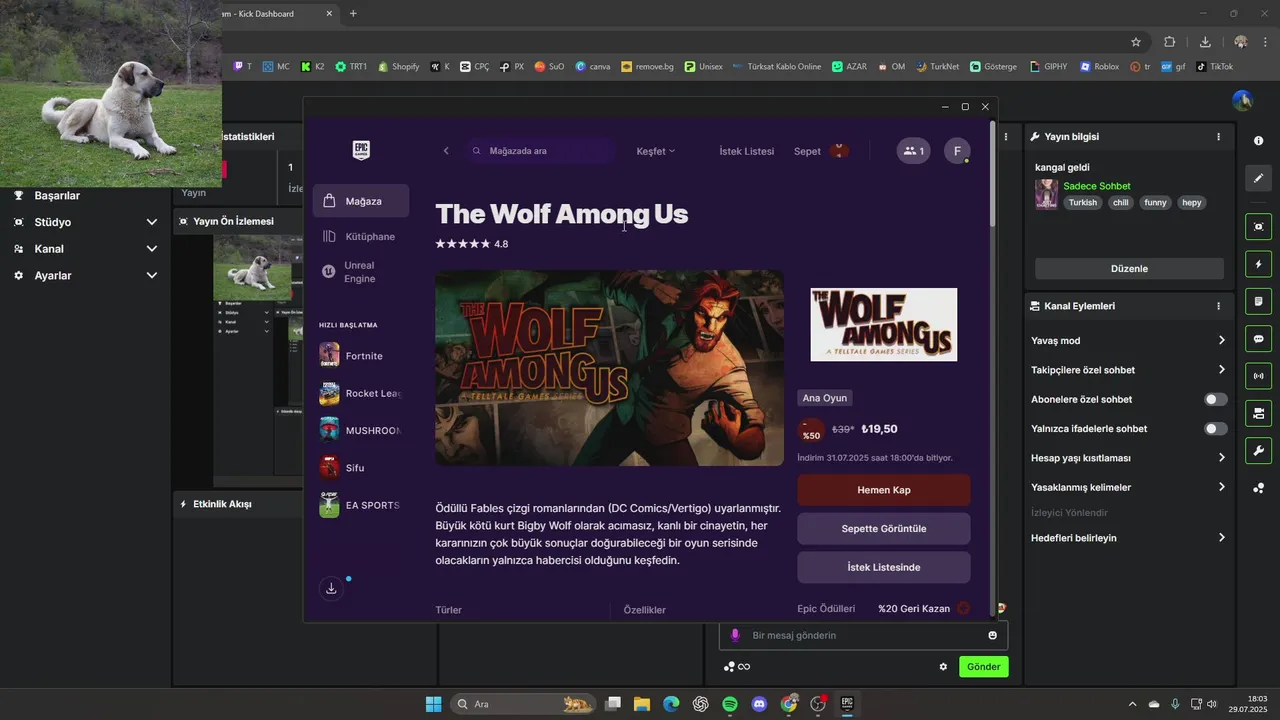Image resolution: width=1280 pixels, height=720 pixels.
Task: Open chat settings gear icon
Action: 943,666
